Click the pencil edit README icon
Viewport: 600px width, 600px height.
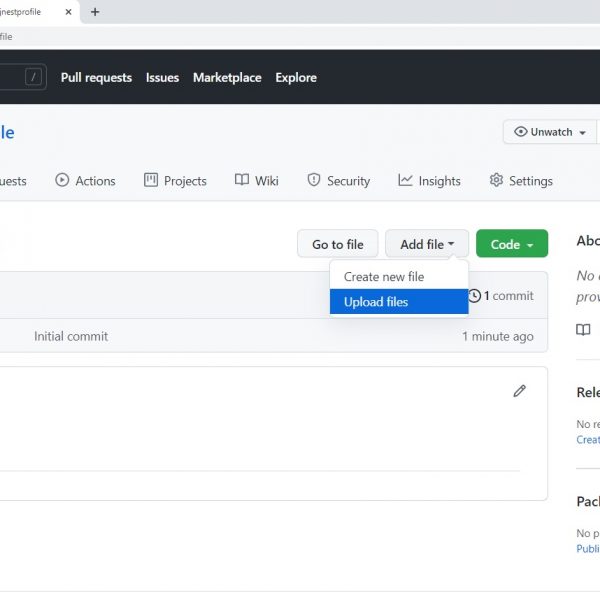[519, 391]
